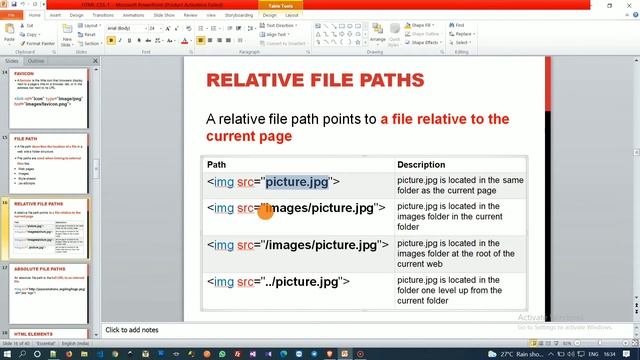The height and width of the screenshot is (360, 640).
Task: Reset the slide layout
Action: click(87, 35)
